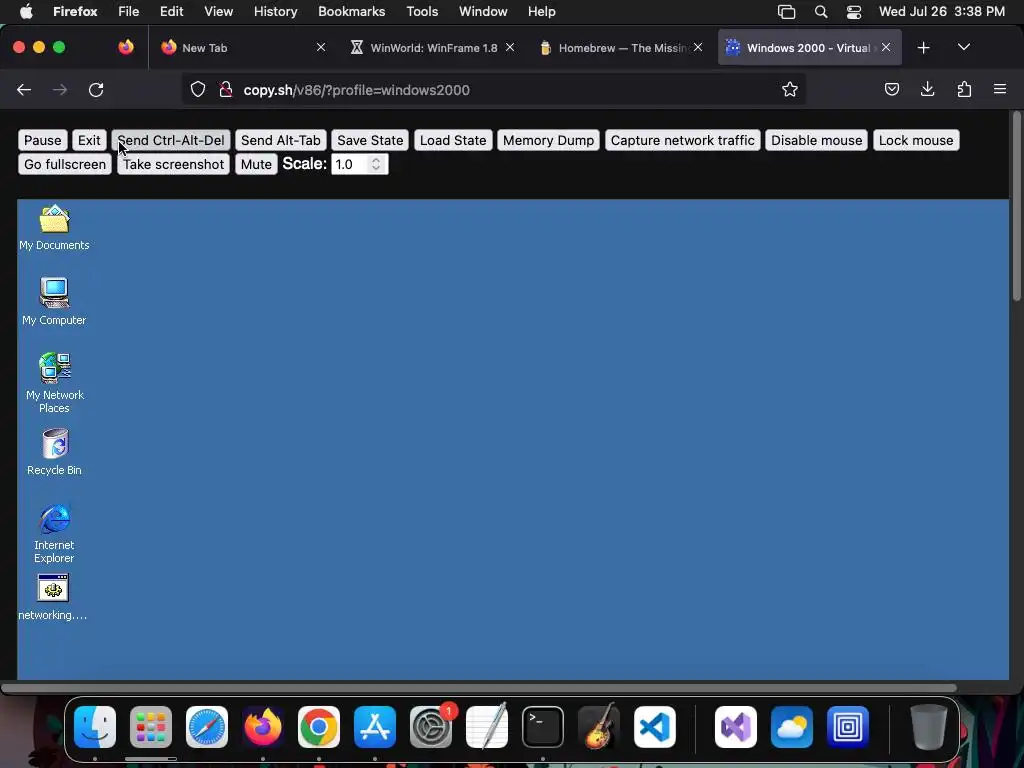Image resolution: width=1024 pixels, height=768 pixels.
Task: Launch Google Chrome from the Dock
Action: point(319,727)
